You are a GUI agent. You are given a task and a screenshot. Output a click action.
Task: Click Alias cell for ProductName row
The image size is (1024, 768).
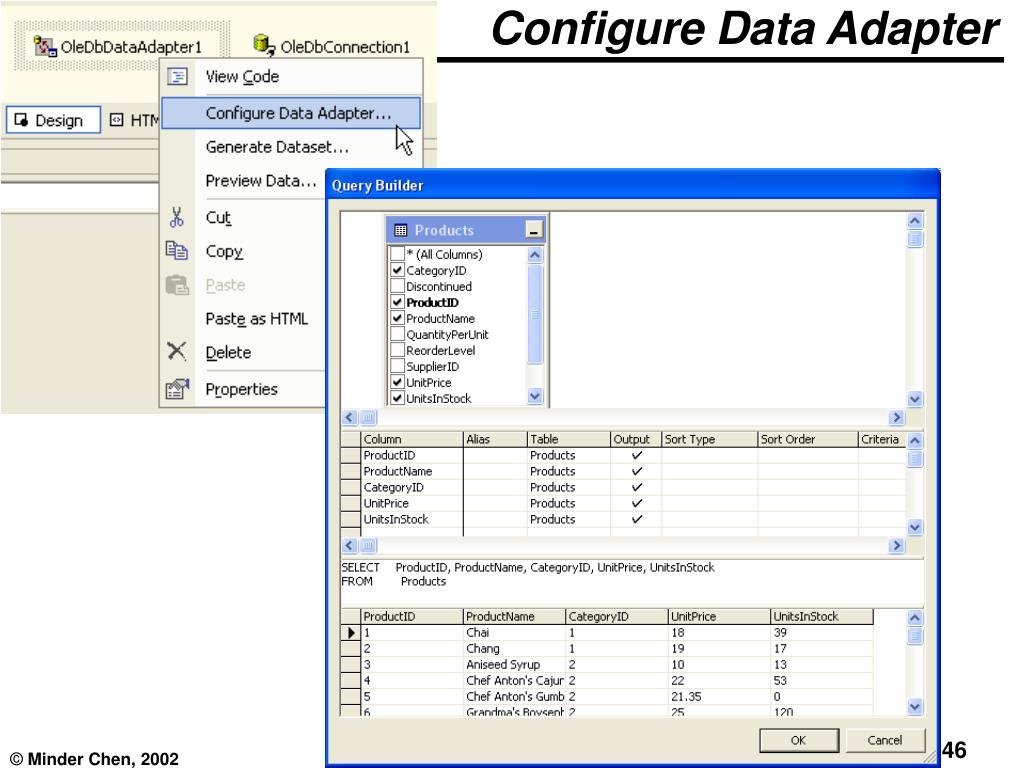495,471
